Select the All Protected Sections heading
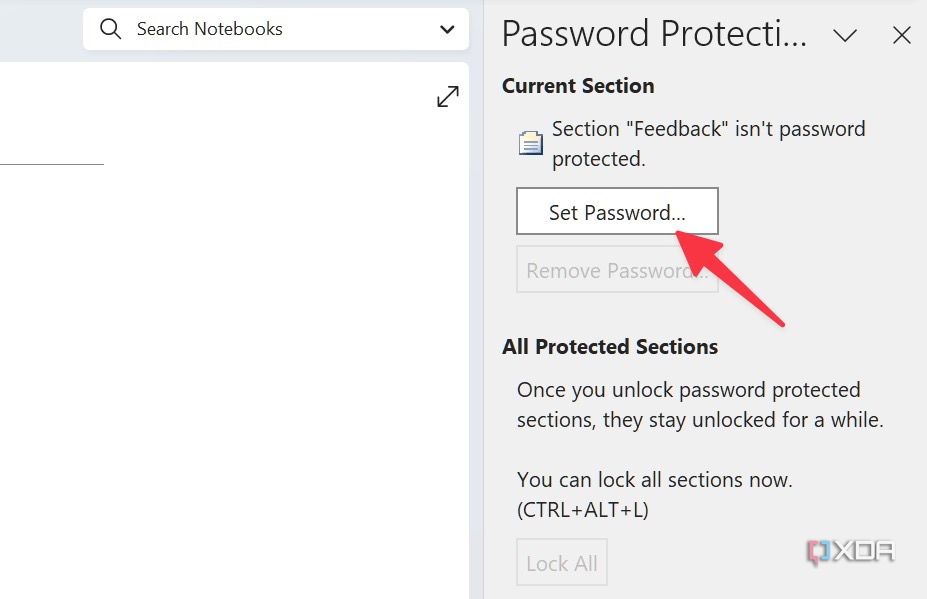This screenshot has height=599, width=927. (610, 347)
